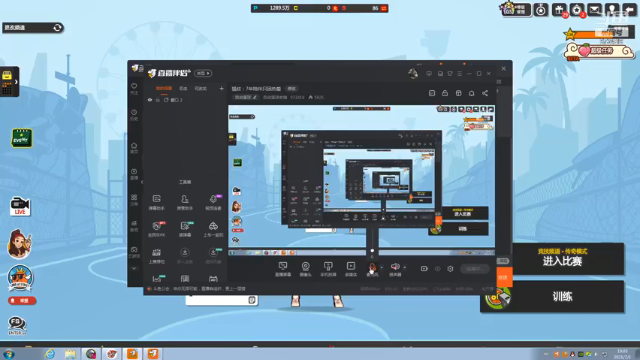Expand the arrow next to the speaker icon

(404, 267)
